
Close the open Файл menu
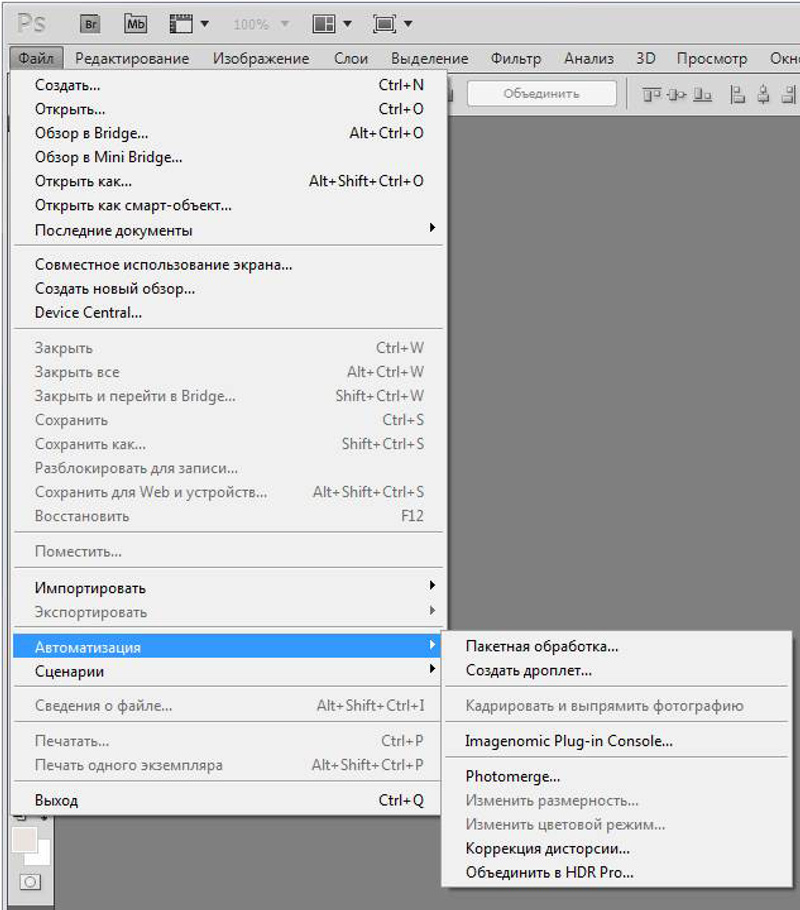(x=36, y=58)
